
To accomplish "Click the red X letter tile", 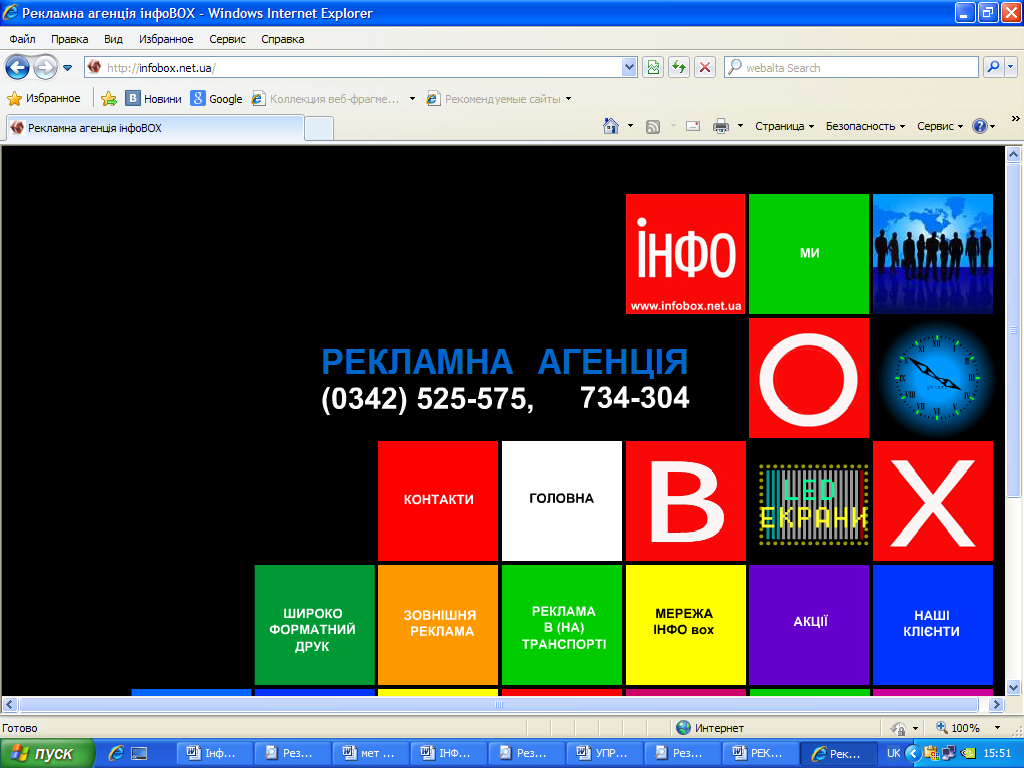I will (933, 501).
